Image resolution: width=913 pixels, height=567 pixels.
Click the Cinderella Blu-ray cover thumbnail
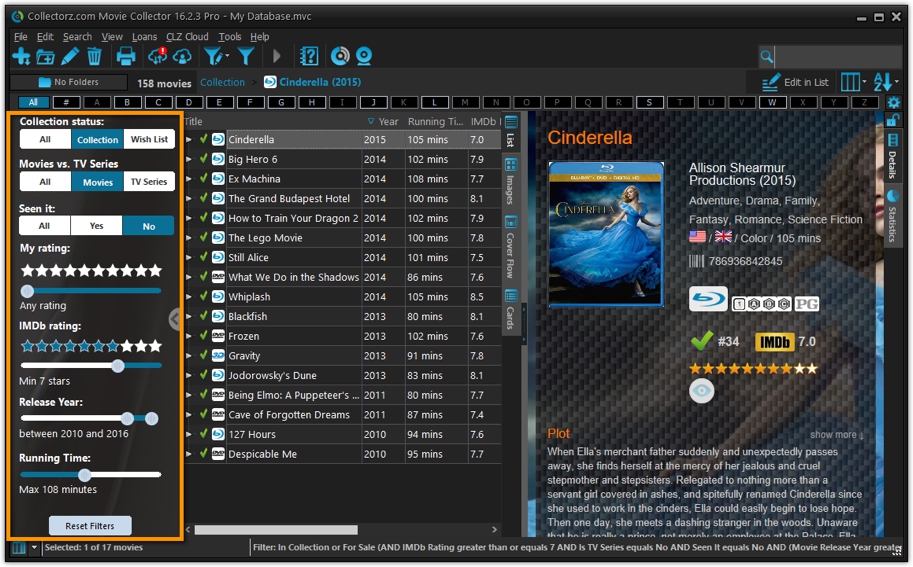tap(606, 234)
